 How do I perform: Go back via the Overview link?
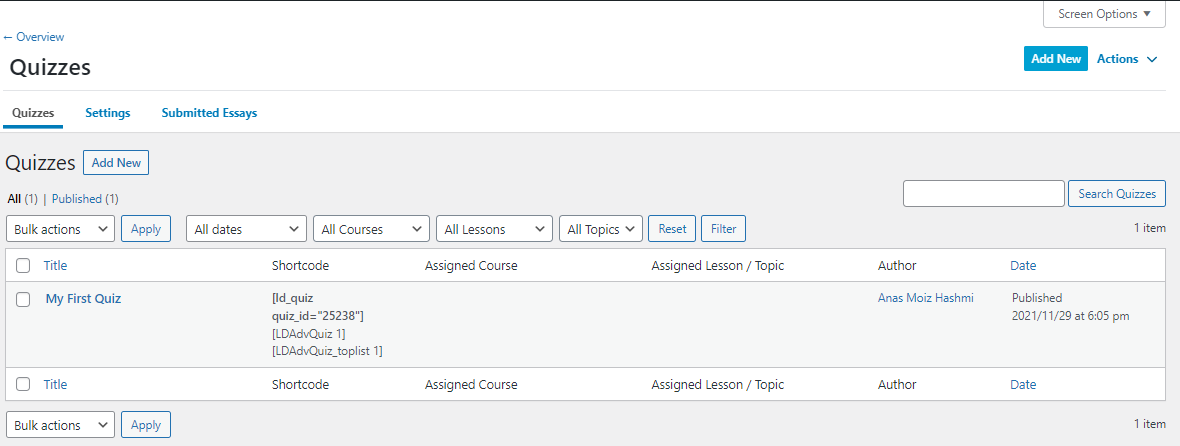coord(34,37)
